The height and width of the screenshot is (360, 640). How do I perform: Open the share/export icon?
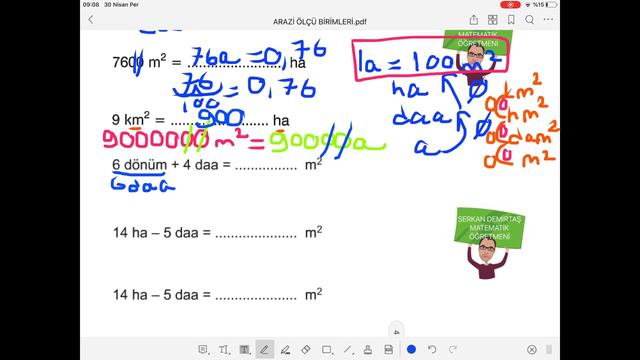click(x=473, y=20)
